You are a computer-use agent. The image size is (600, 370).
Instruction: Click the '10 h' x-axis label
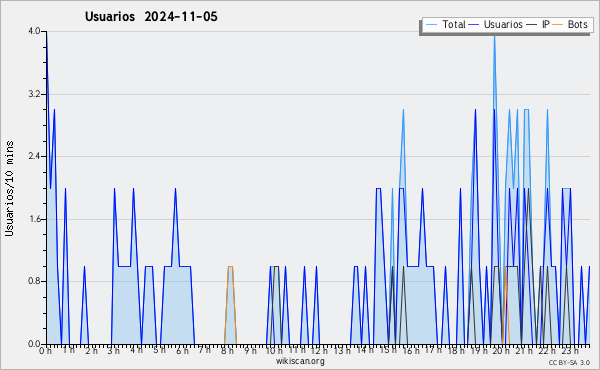pos(274,351)
